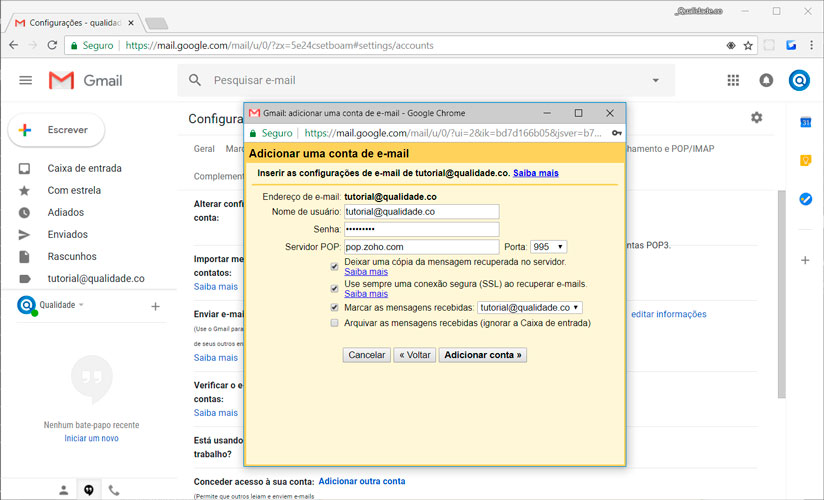The width and height of the screenshot is (824, 500).
Task: Click the blue extension icon in Chrome toolbar
Action: [791, 45]
